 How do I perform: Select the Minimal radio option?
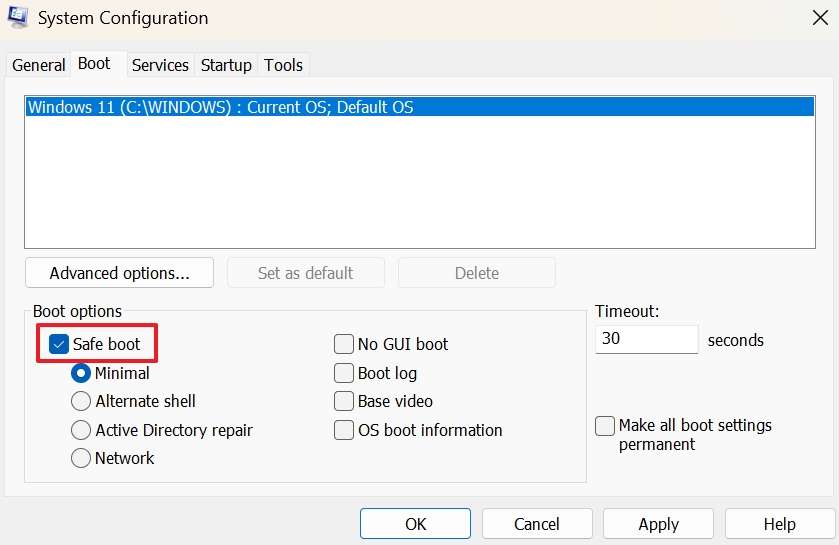coord(81,373)
